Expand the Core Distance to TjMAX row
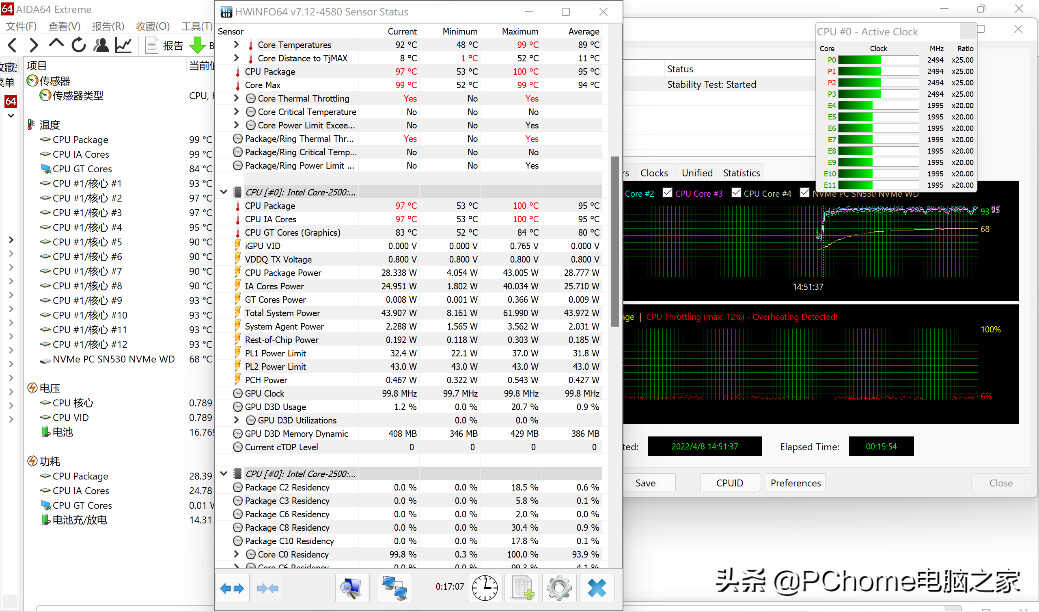This screenshot has width=1039, height=612. (x=237, y=58)
